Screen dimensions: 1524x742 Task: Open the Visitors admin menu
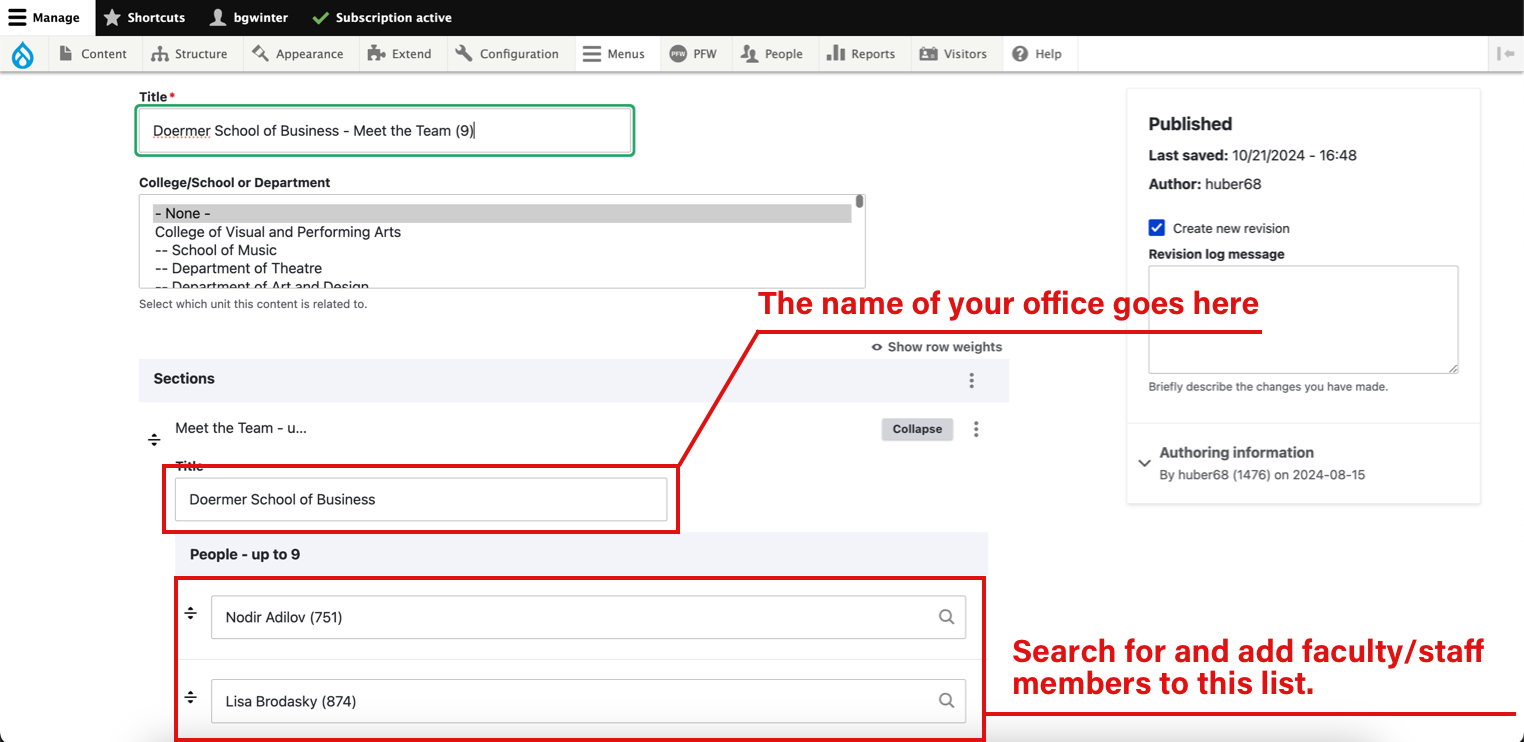tap(954, 54)
